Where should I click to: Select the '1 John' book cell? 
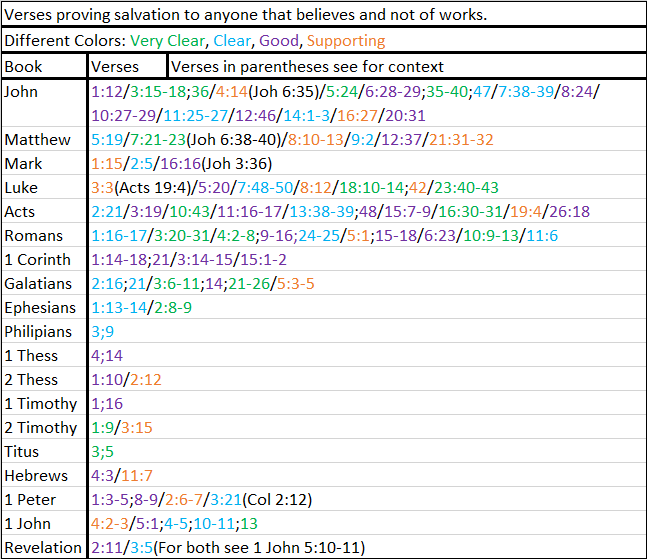(x=45, y=522)
